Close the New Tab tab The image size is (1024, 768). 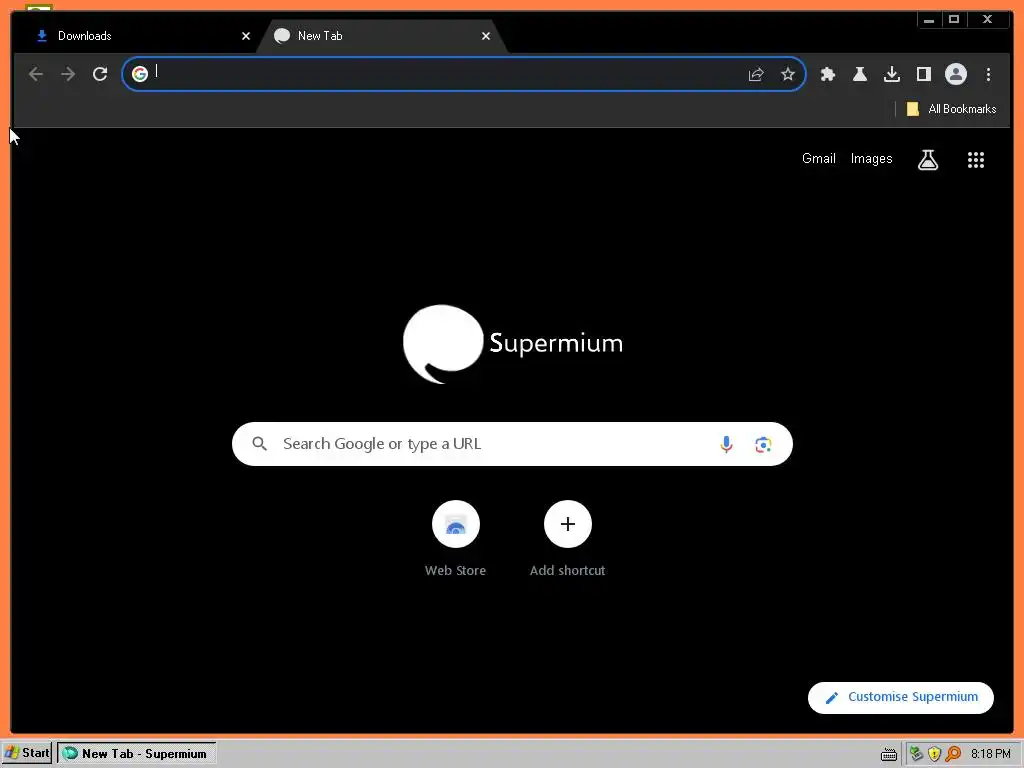[x=486, y=36]
